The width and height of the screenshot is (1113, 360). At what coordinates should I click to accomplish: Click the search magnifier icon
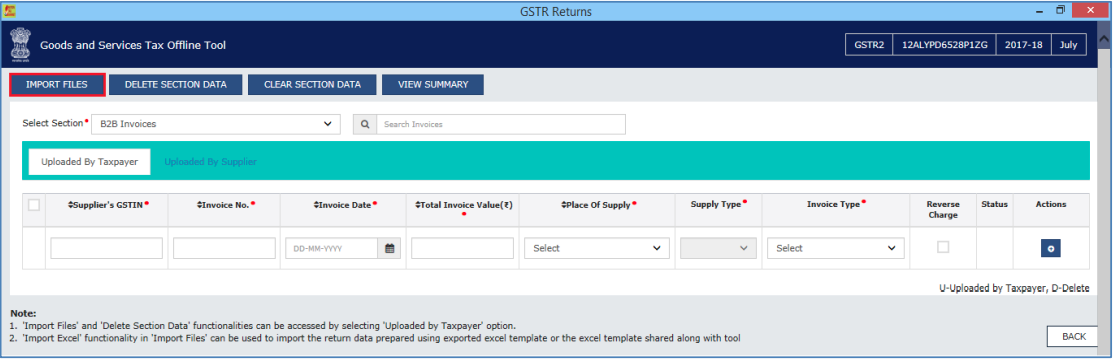click(x=365, y=124)
